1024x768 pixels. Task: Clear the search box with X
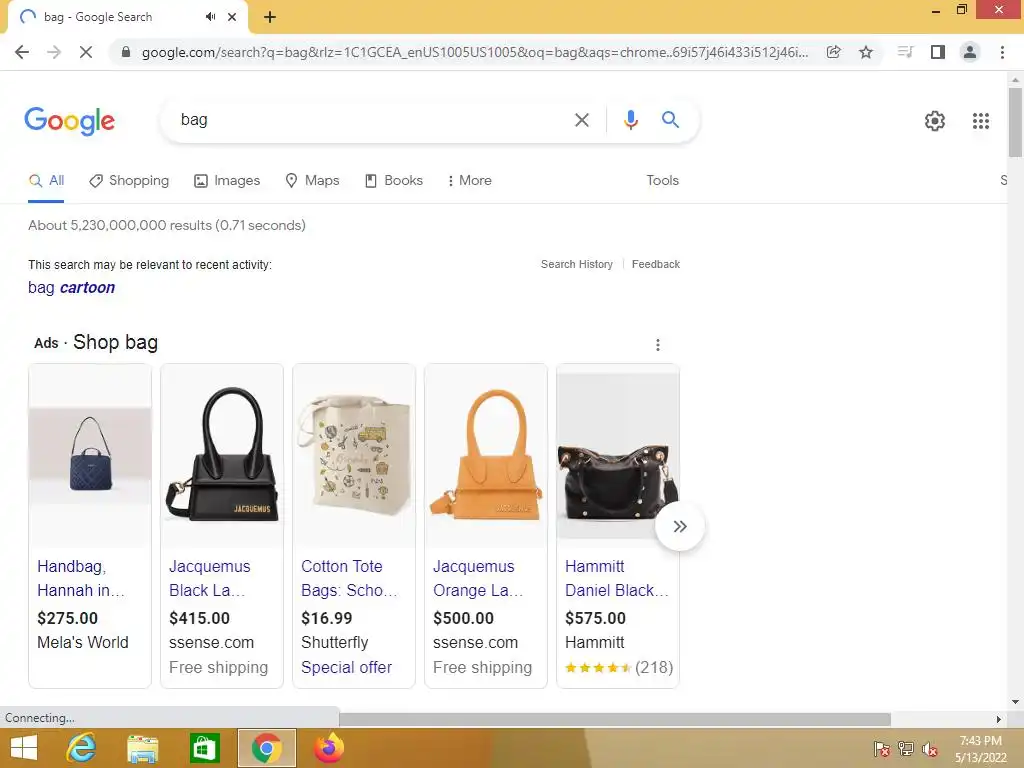581,120
